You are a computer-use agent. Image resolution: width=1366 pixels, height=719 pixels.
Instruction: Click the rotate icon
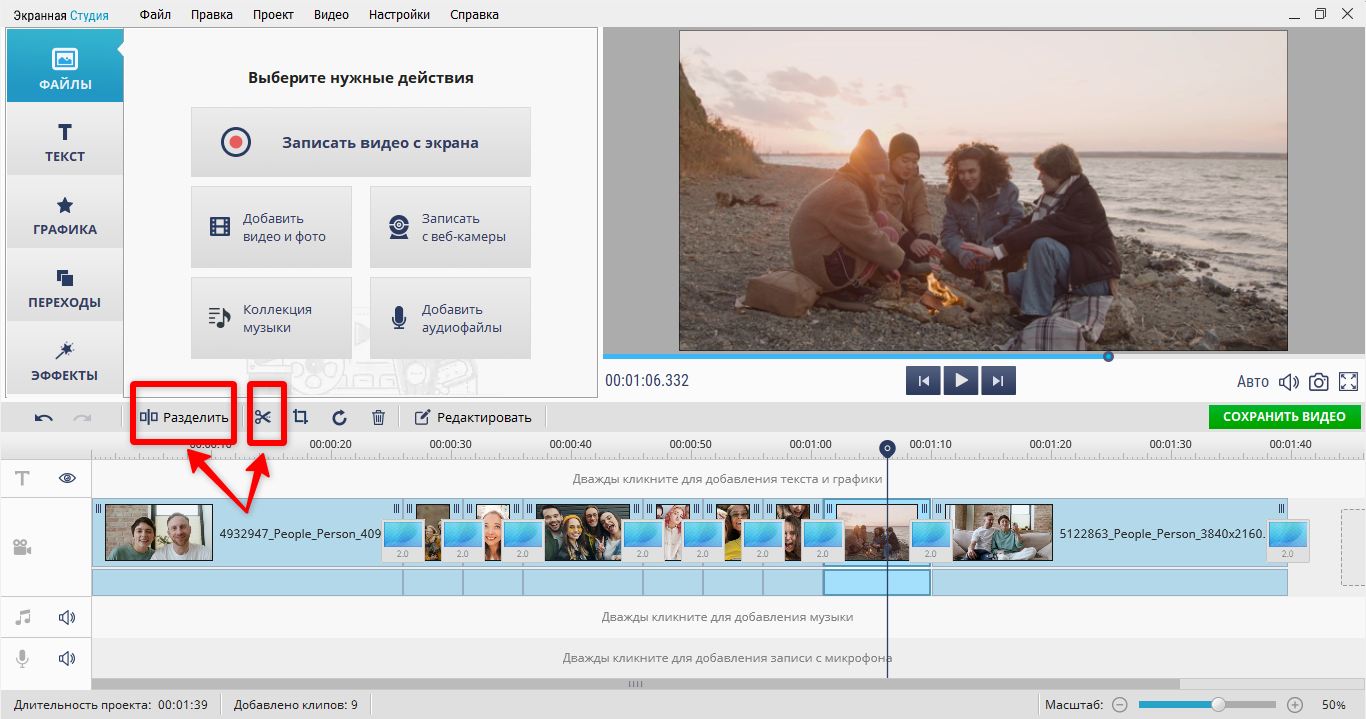(339, 417)
